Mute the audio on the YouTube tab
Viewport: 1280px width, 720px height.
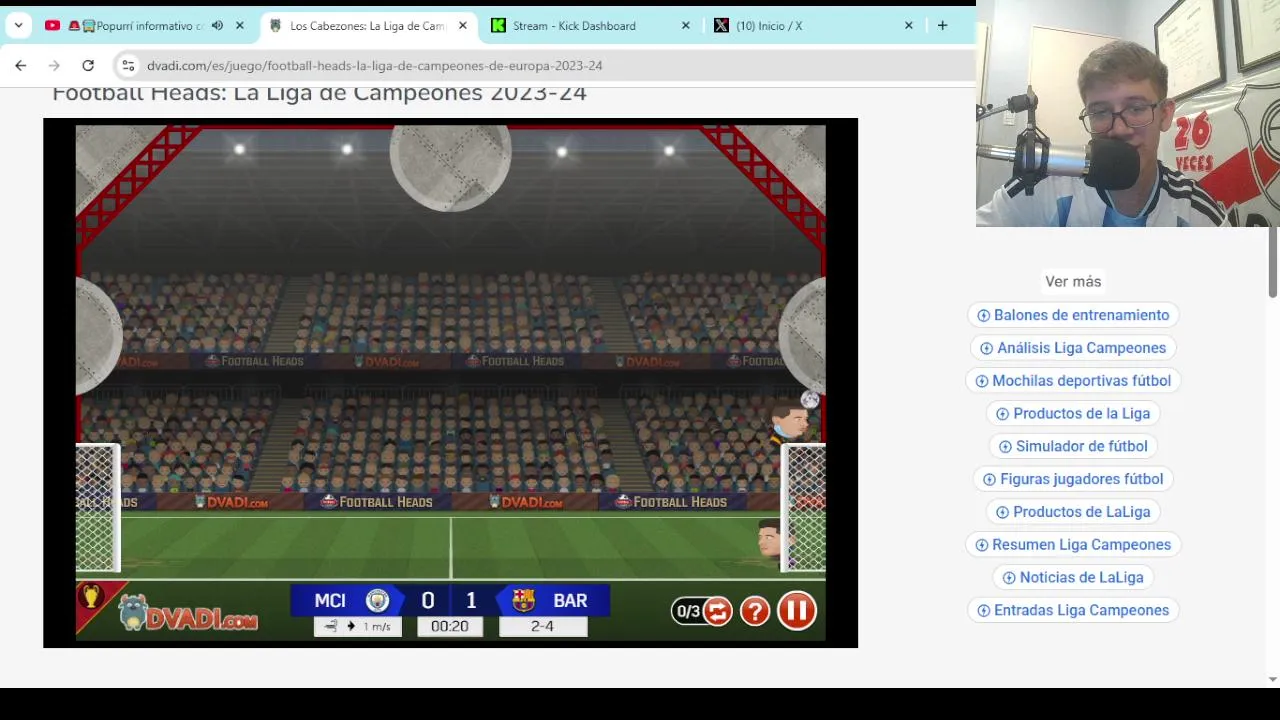[x=217, y=26]
